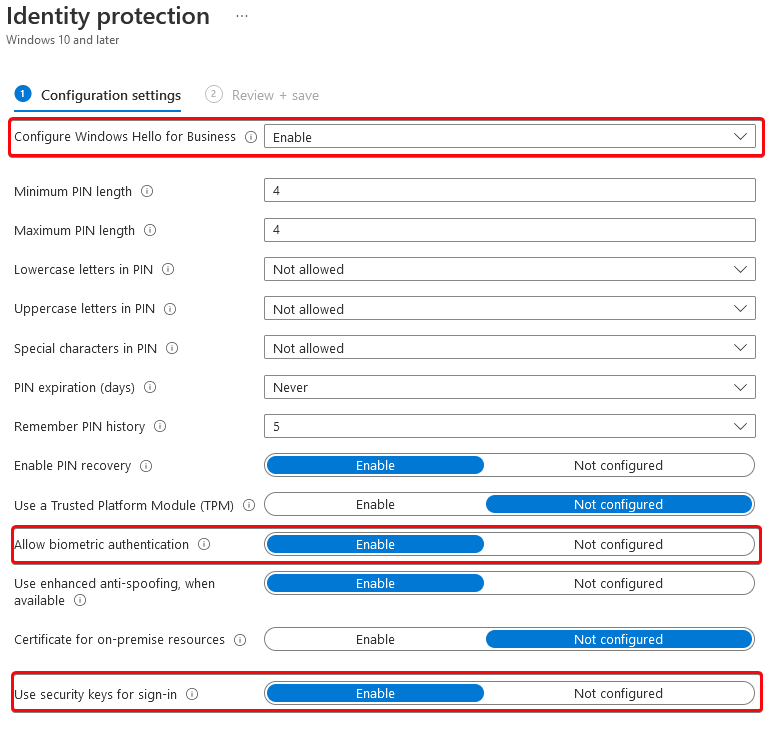Set Use security keys for sign-in to Not configured
Image resolution: width=775 pixels, height=746 pixels.
tap(618, 694)
